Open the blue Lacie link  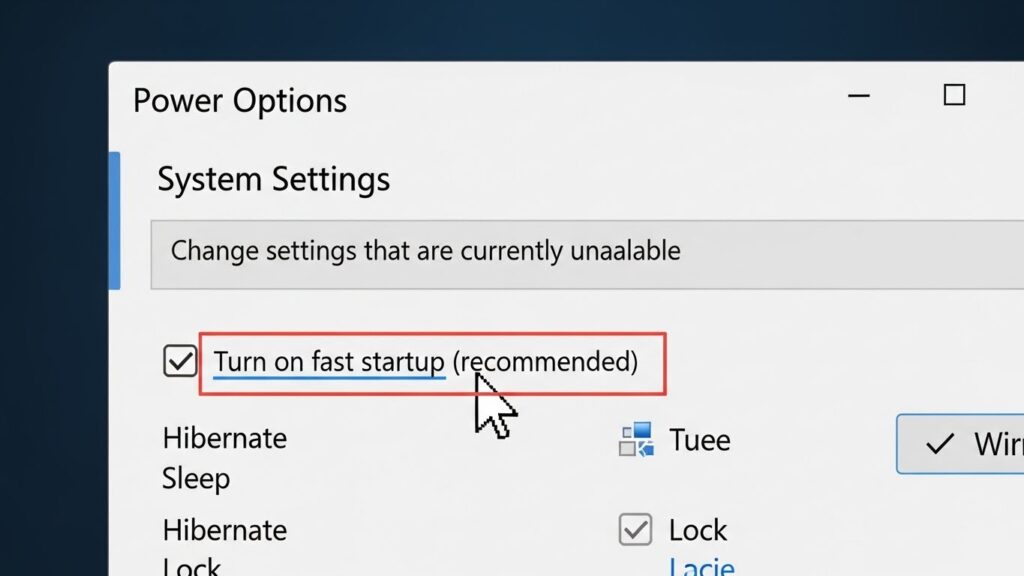(x=701, y=567)
